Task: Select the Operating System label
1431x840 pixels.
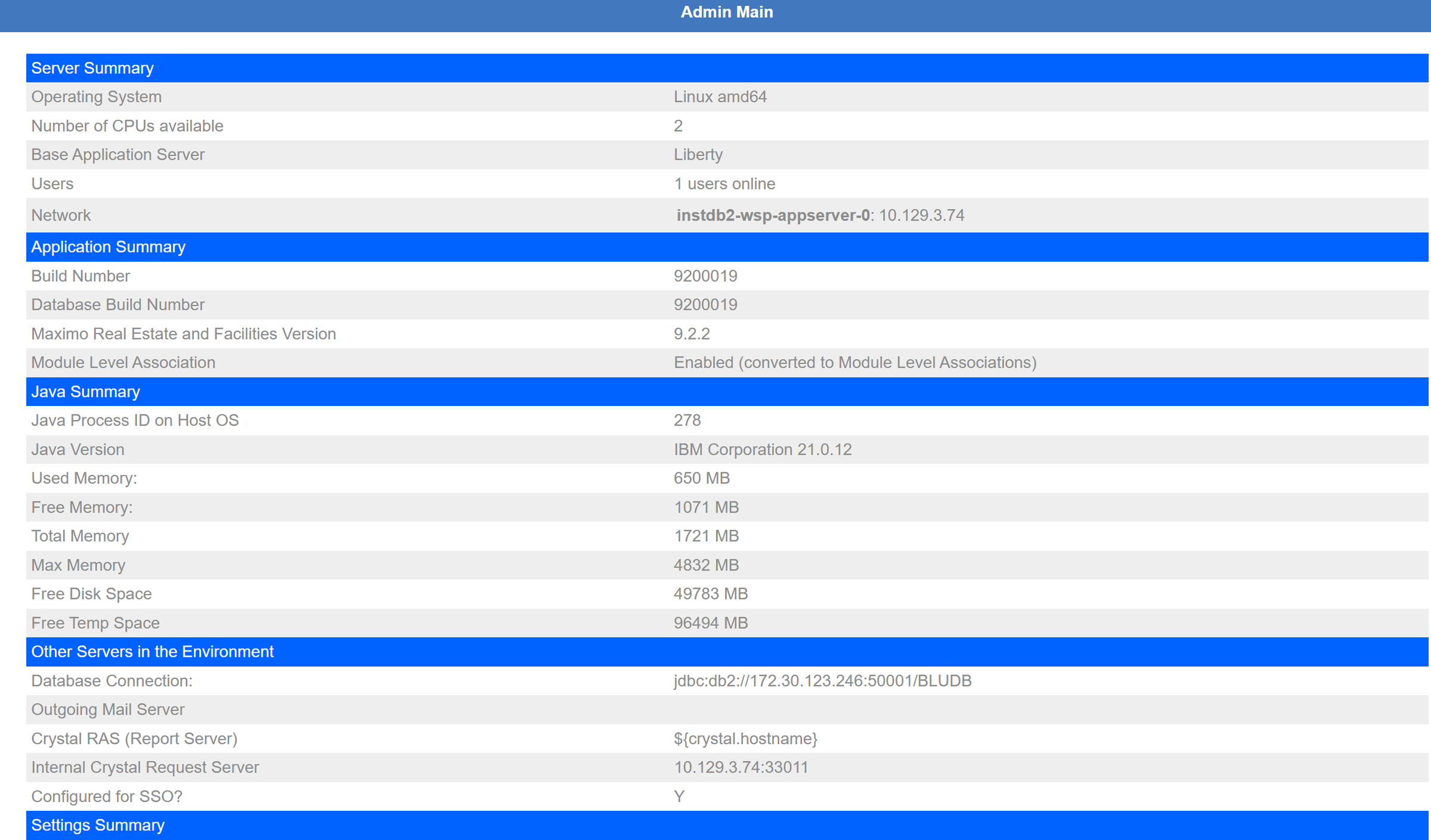Action: click(96, 97)
